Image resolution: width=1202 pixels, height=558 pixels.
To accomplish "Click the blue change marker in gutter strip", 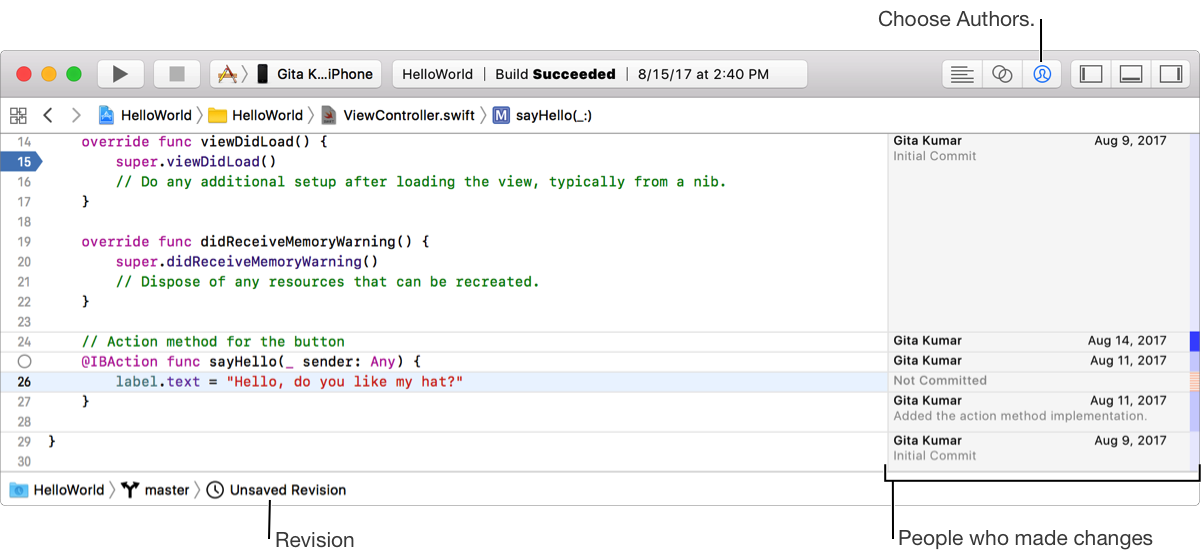I will (1194, 341).
